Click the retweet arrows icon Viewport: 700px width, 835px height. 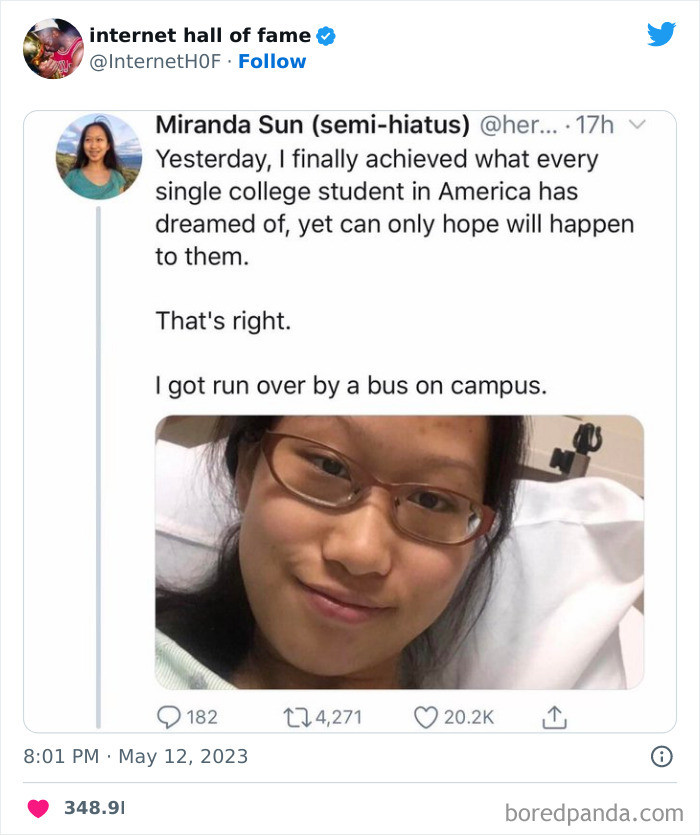(x=299, y=716)
